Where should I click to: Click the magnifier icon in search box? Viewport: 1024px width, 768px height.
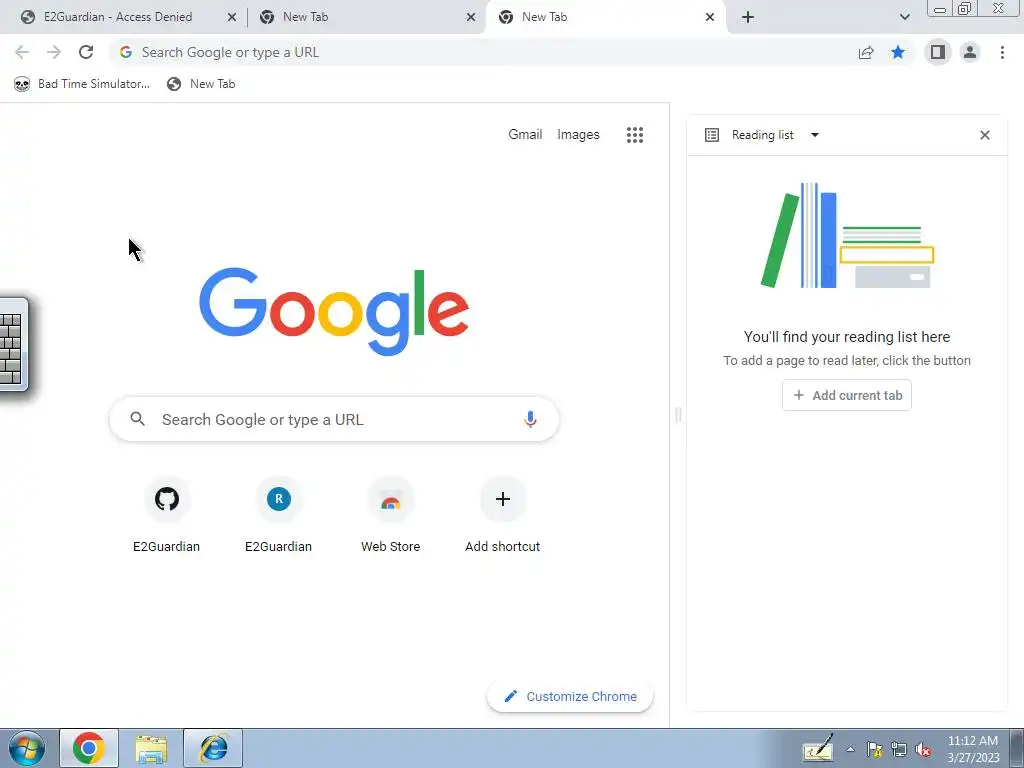[137, 419]
